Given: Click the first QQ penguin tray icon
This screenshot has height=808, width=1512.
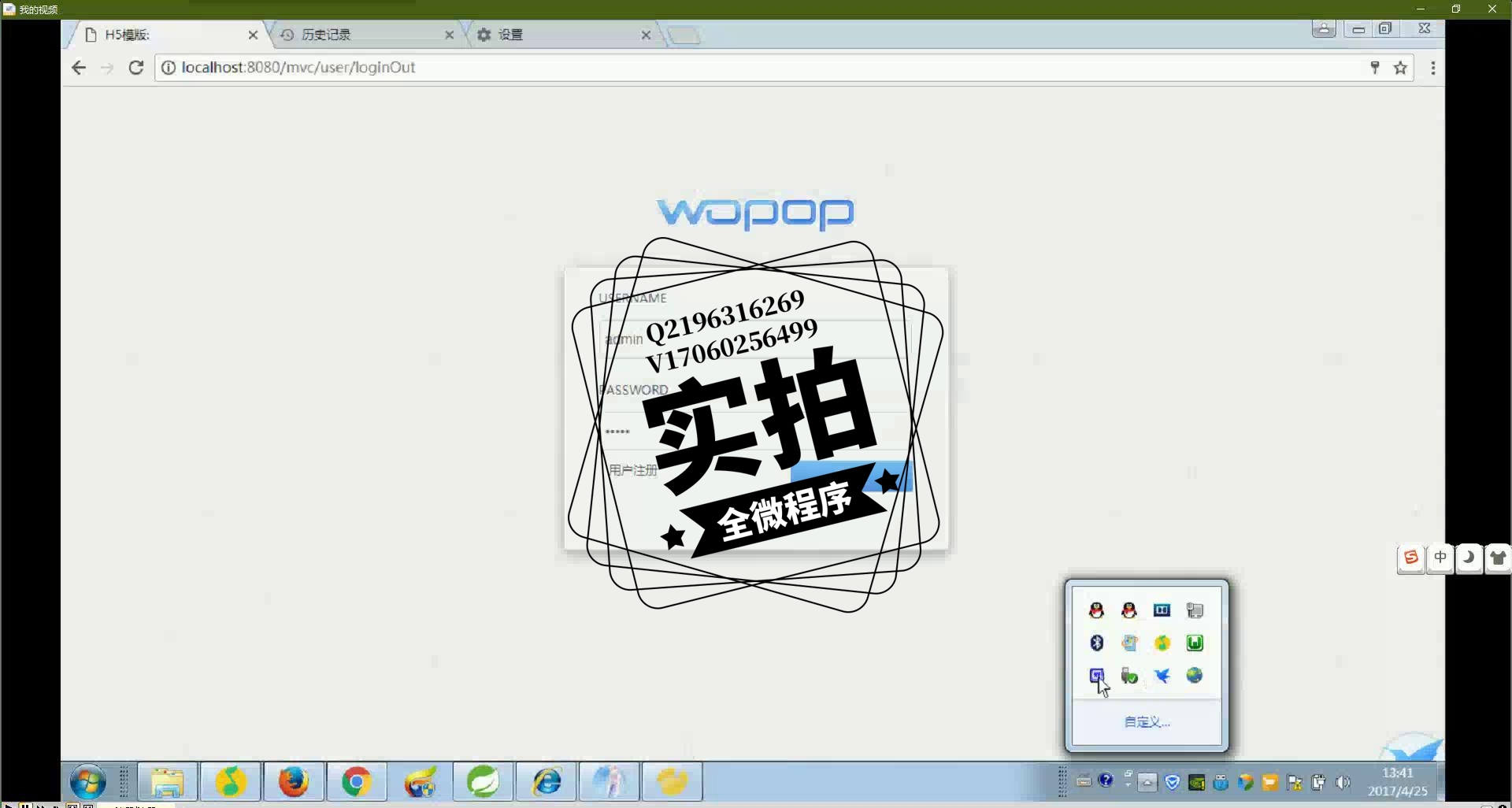Looking at the screenshot, I should click(x=1096, y=610).
